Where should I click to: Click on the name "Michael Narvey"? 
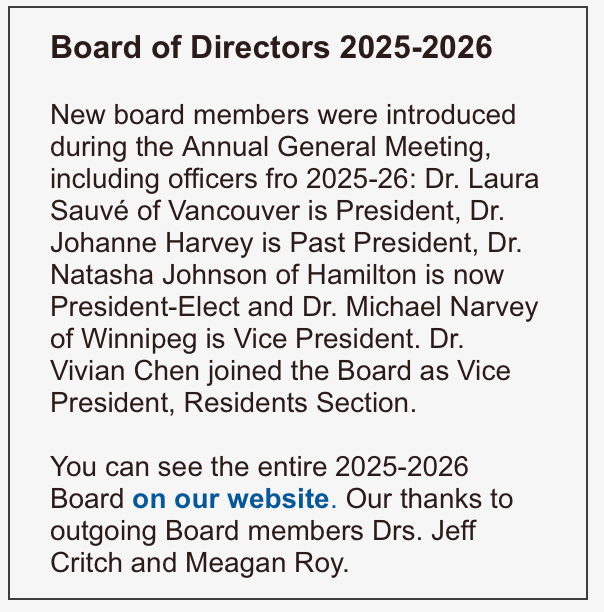(x=442, y=307)
